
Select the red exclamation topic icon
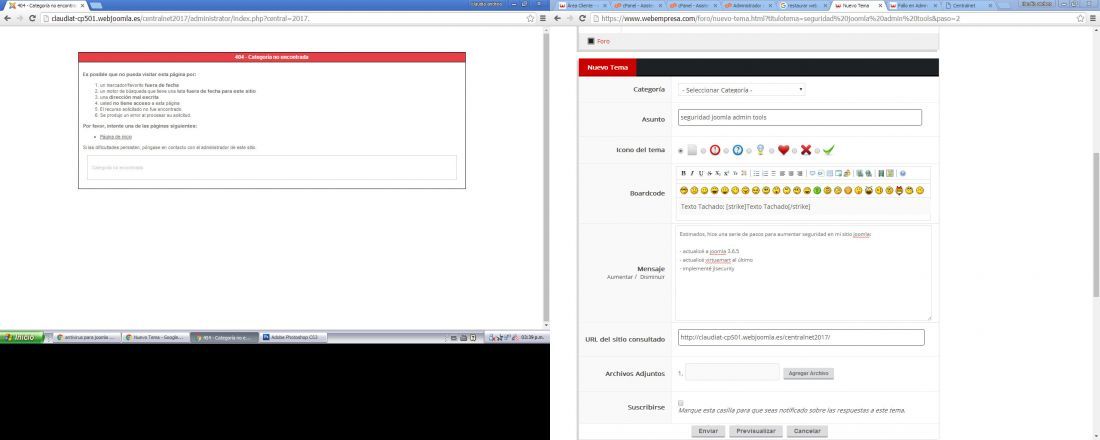[x=715, y=150]
